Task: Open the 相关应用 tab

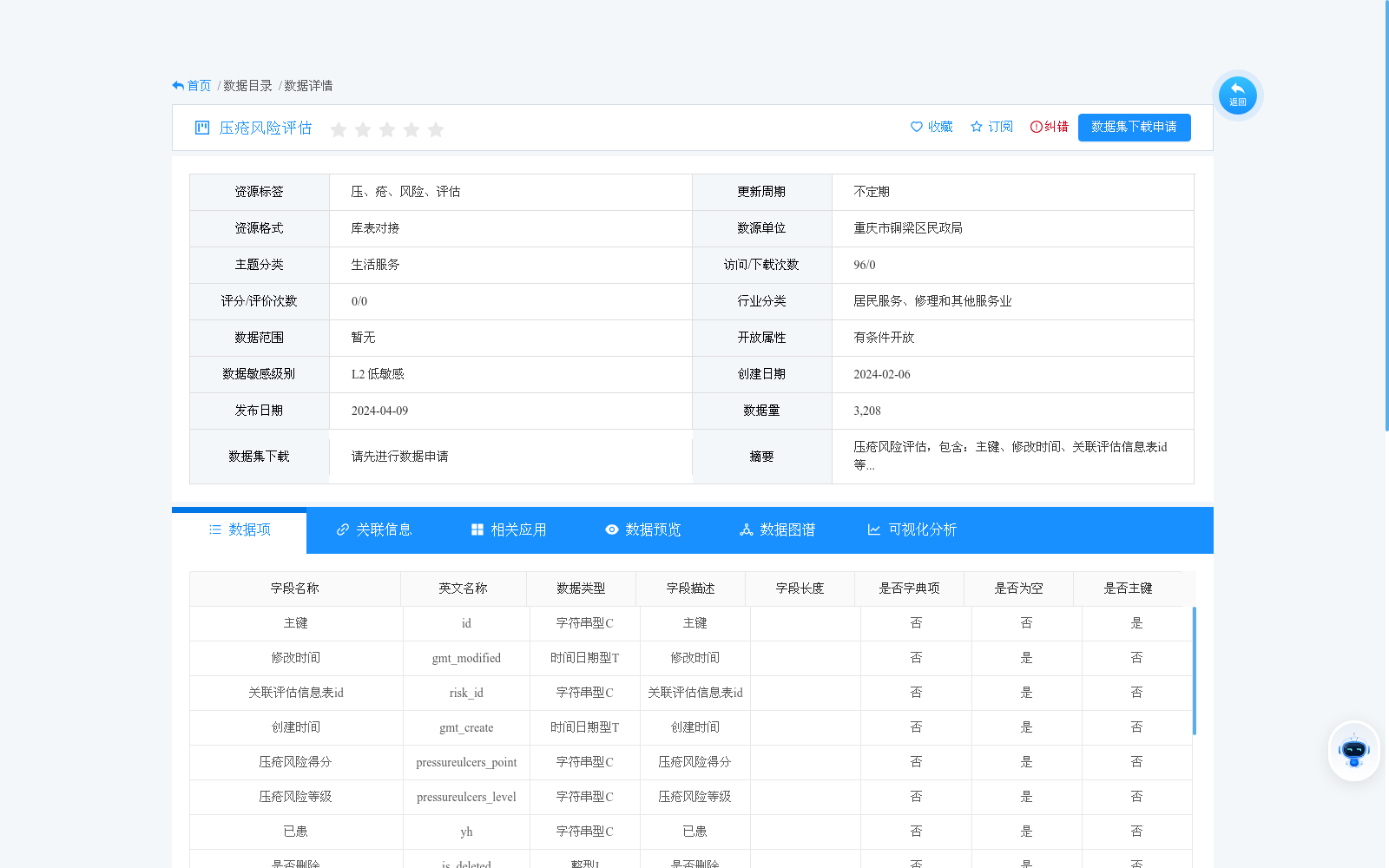Action: click(508, 530)
